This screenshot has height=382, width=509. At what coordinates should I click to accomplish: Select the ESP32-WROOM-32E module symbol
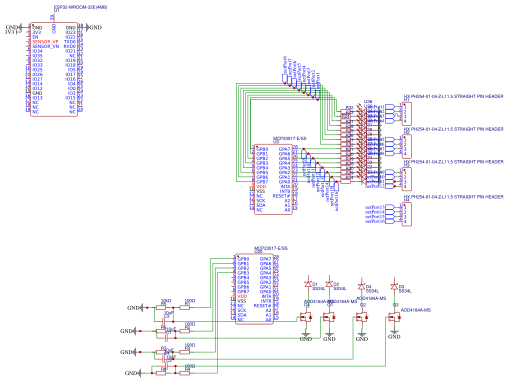click(54, 70)
